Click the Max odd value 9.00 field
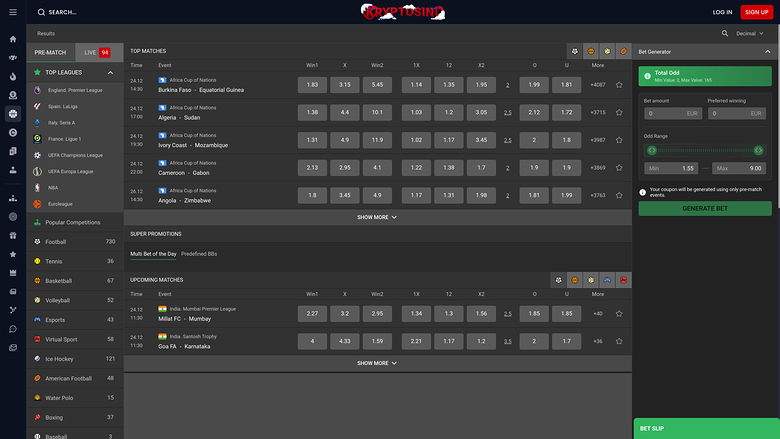 click(x=739, y=168)
